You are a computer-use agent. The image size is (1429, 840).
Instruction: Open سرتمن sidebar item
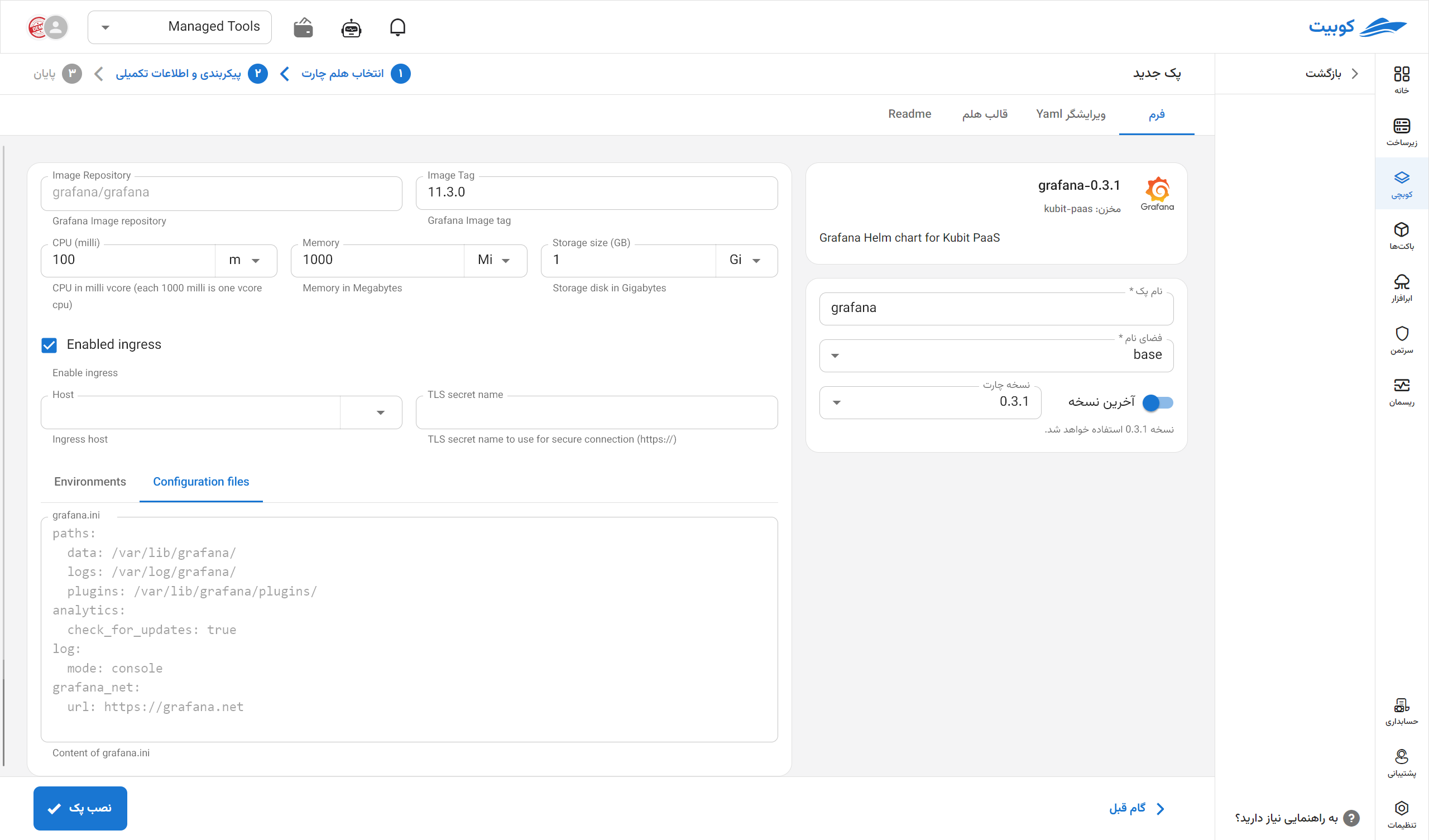[1401, 340]
